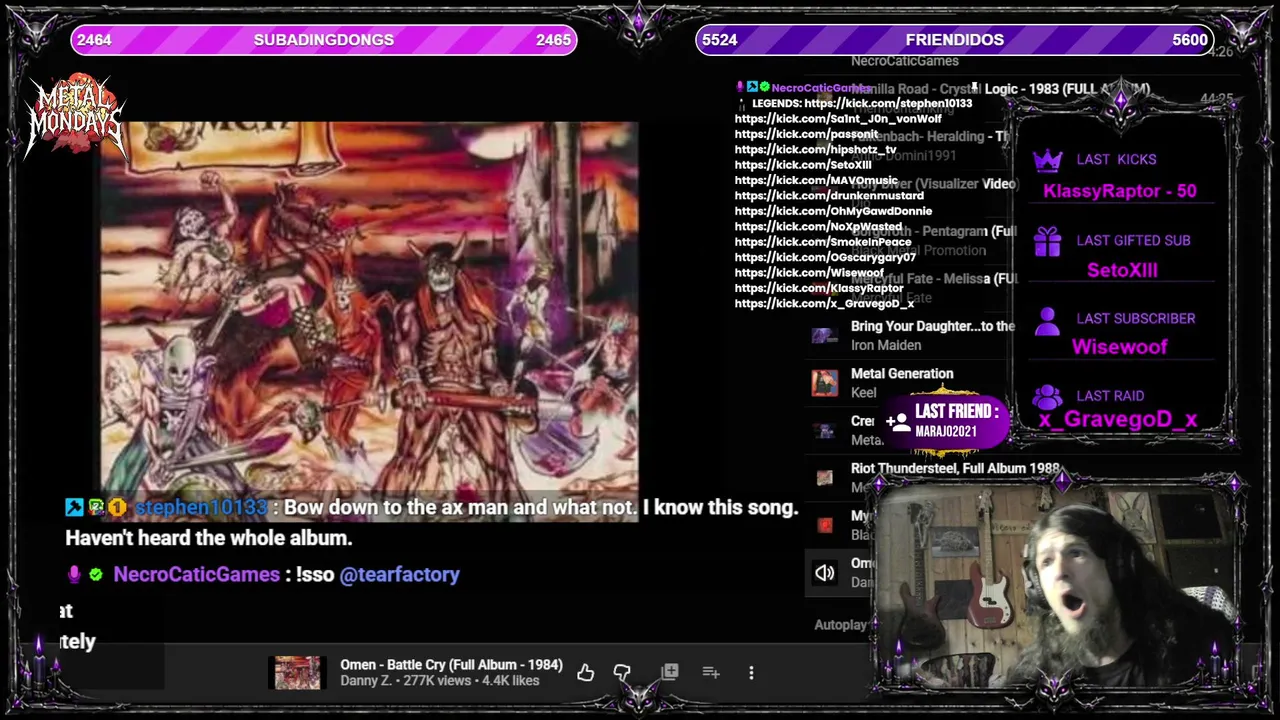Select 'Bring Your Daughter...to the' queue title
This screenshot has height=720, width=1280.
pyautogui.click(x=932, y=326)
